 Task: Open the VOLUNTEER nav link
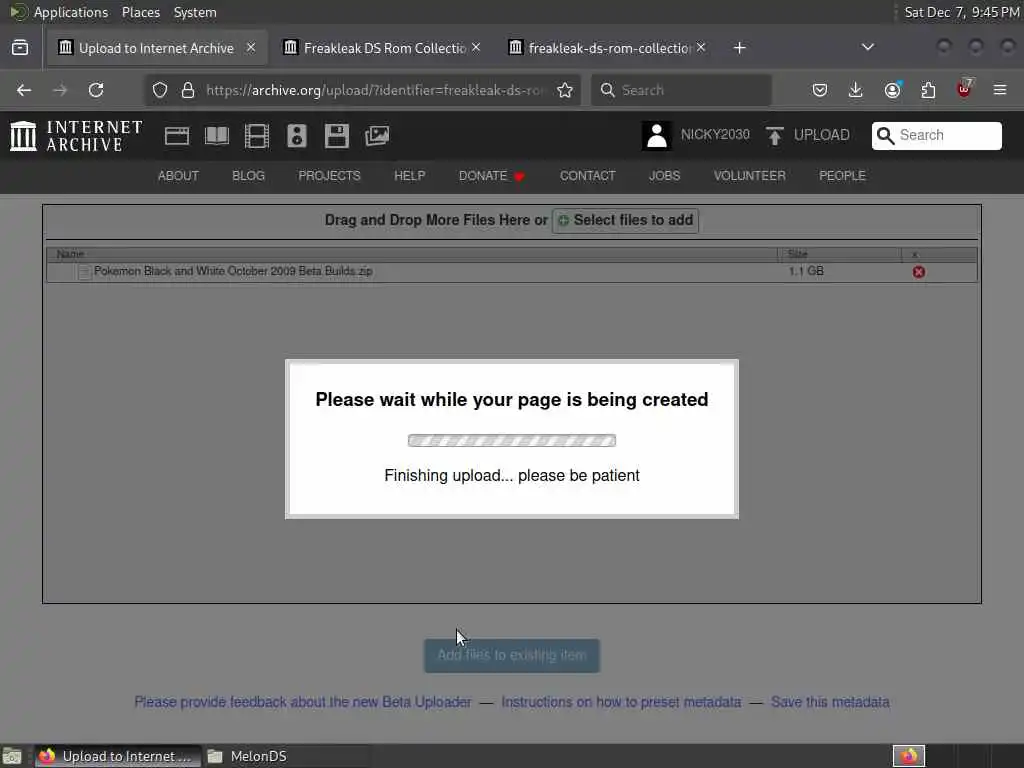pyautogui.click(x=749, y=176)
